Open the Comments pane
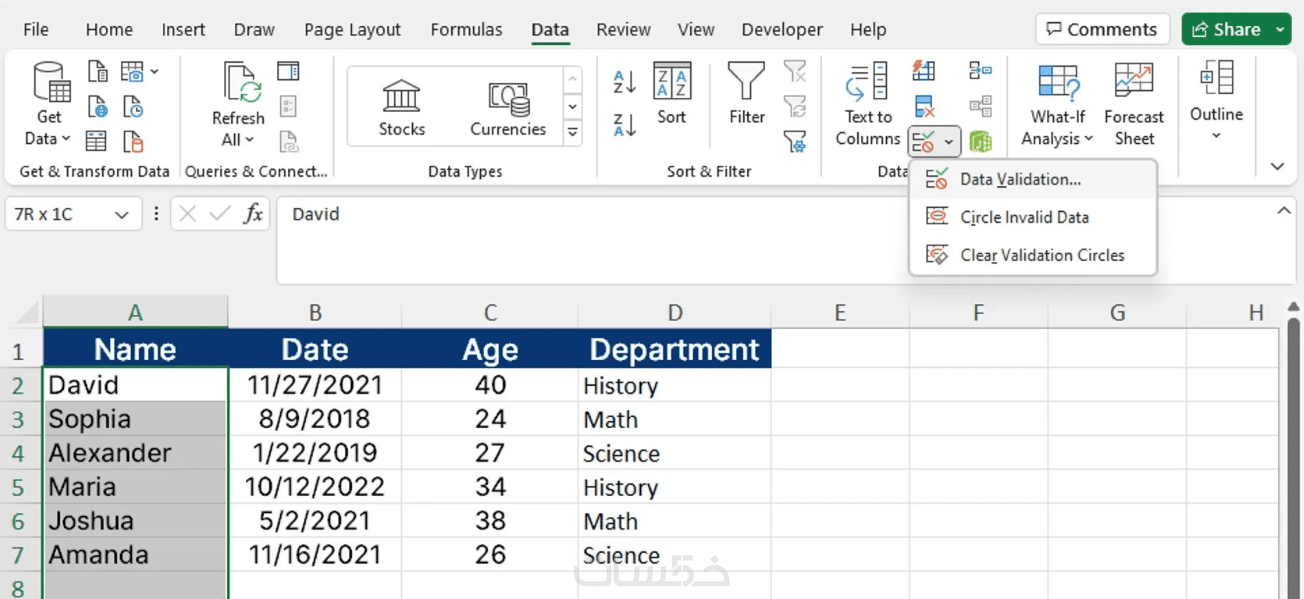Image resolution: width=1304 pixels, height=599 pixels. tap(1101, 29)
